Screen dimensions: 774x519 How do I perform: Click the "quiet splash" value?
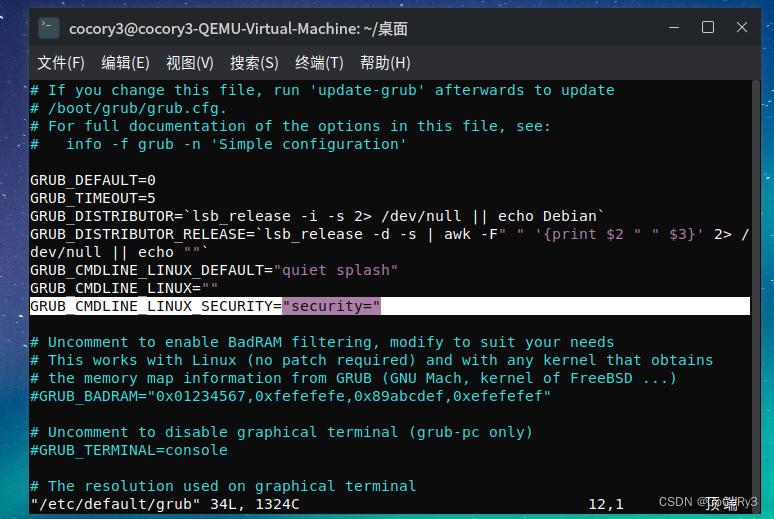tap(336, 270)
